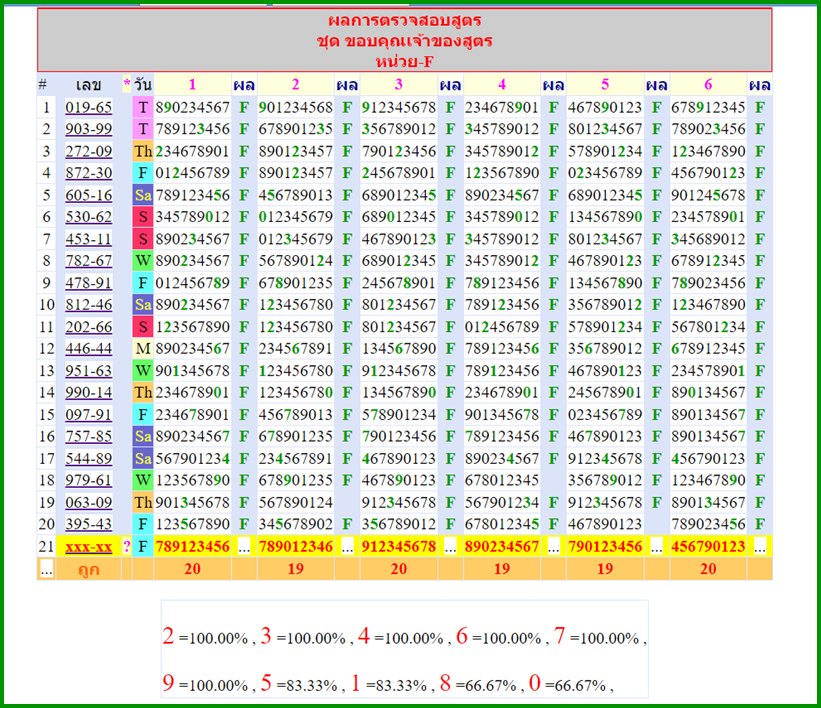Click the ถูก label in the totals row
This screenshot has width=821, height=708.
pyautogui.click(x=88, y=570)
